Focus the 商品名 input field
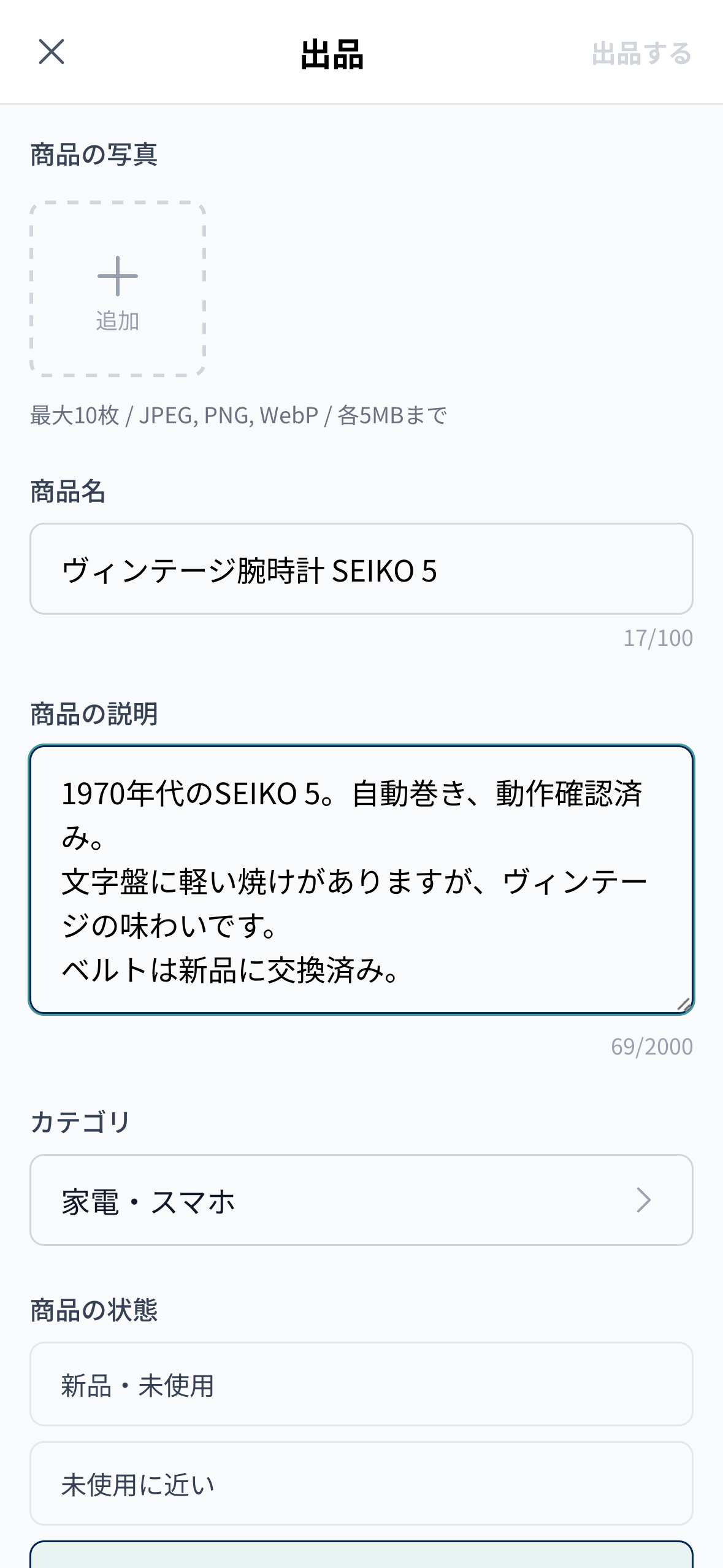This screenshot has height=1568, width=723. tap(361, 569)
